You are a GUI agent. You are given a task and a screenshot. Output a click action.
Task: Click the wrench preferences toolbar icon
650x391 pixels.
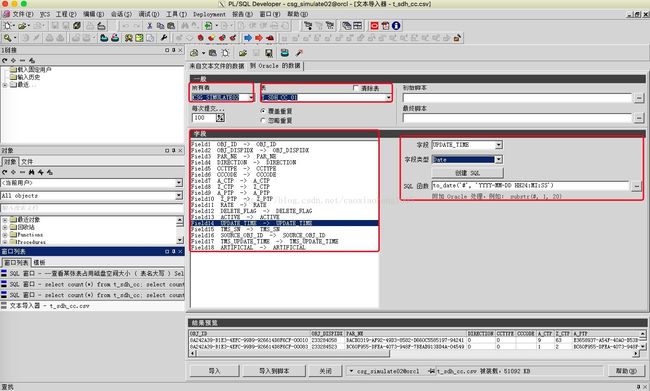click(x=164, y=38)
